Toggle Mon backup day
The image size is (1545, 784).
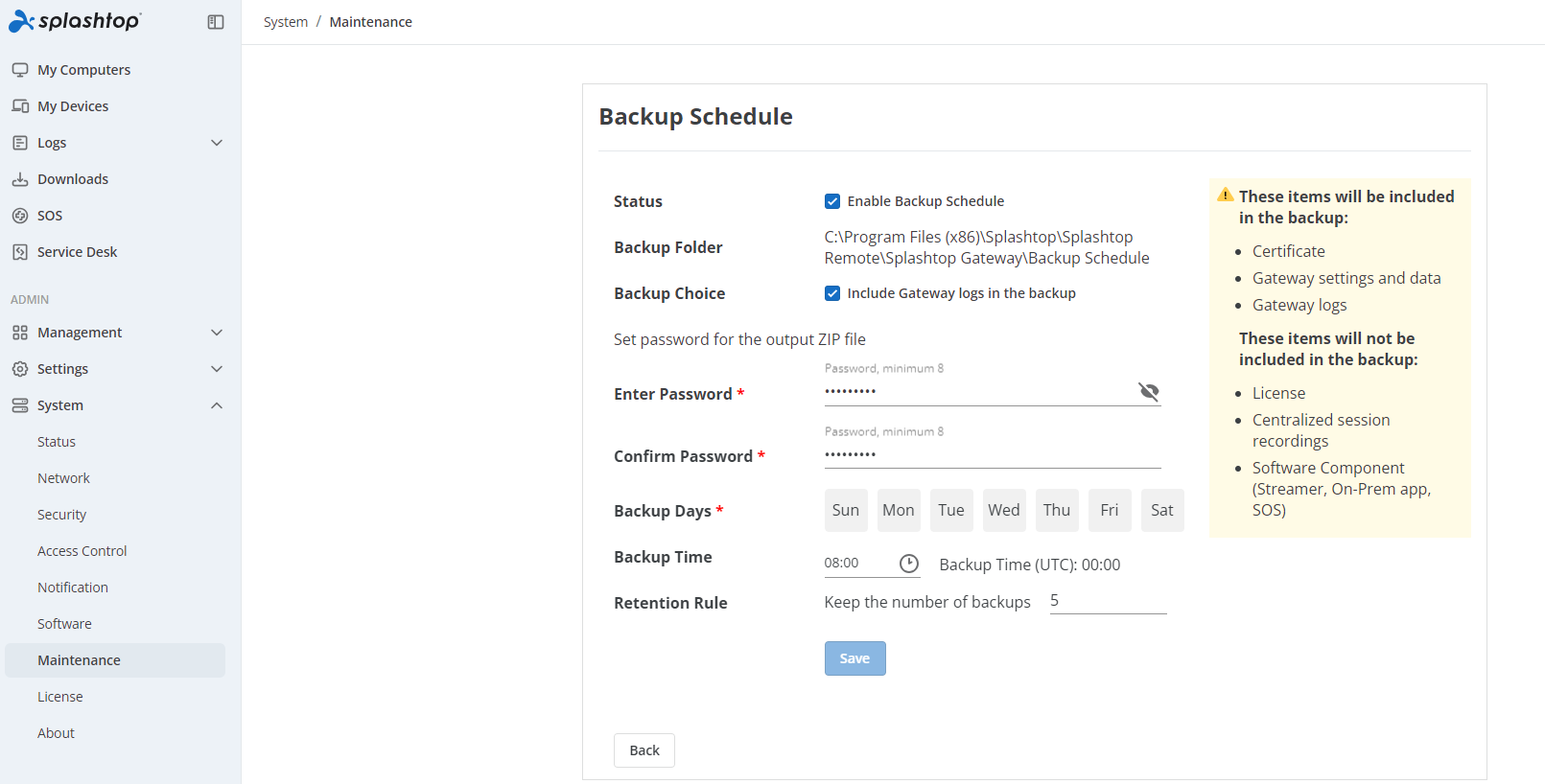899,510
